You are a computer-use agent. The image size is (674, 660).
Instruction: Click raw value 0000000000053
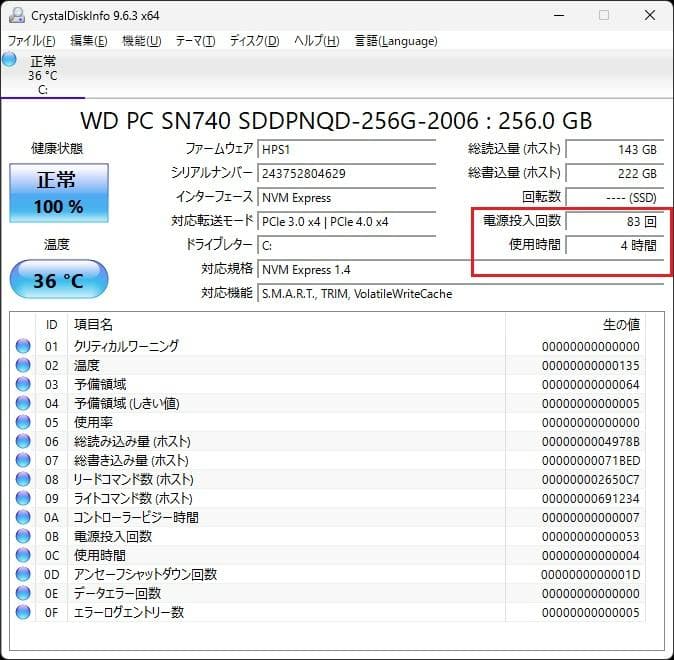click(591, 537)
